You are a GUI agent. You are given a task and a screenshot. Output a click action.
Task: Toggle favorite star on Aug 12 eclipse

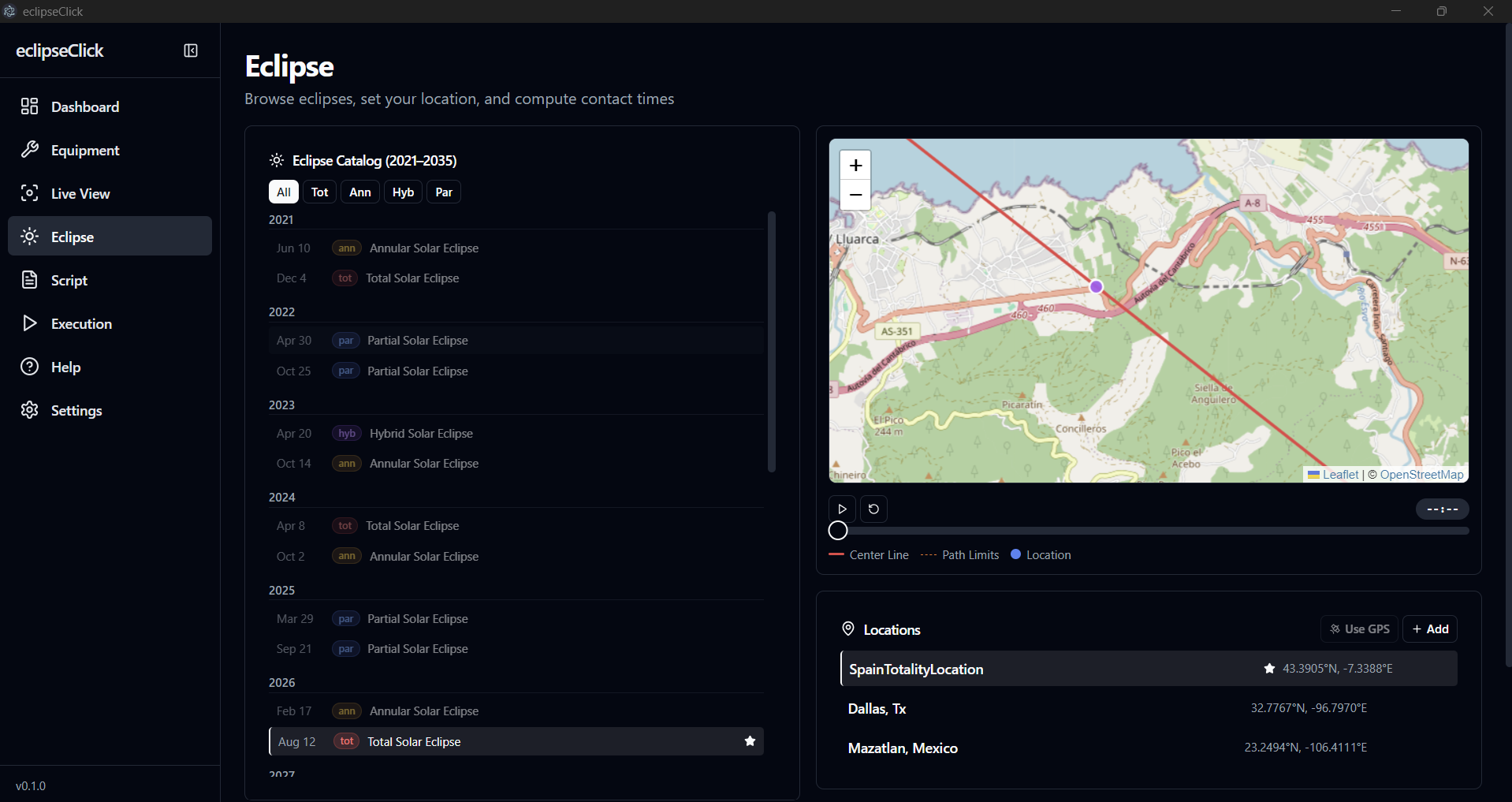pos(750,741)
